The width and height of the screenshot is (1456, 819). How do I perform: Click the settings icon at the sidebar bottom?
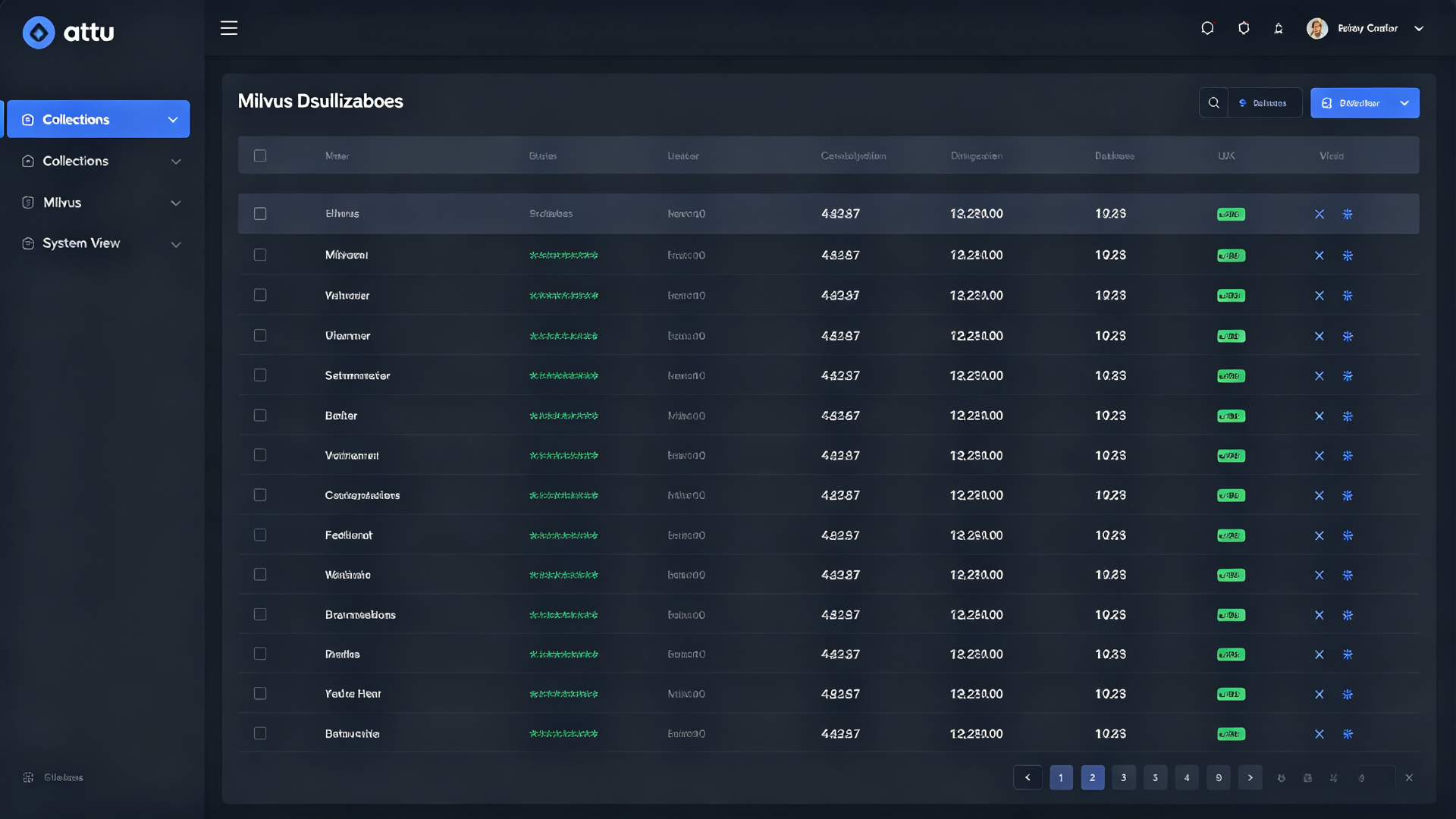[28, 777]
